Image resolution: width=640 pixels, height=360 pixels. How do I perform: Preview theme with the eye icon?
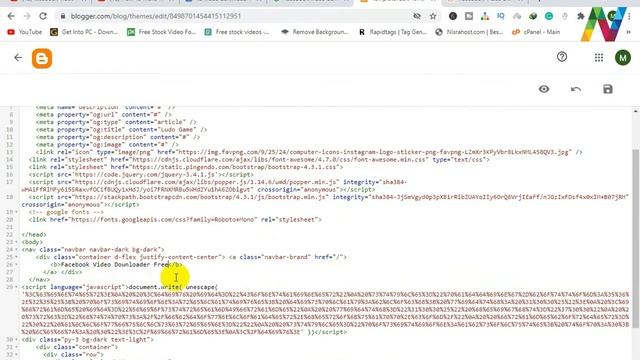click(x=544, y=89)
